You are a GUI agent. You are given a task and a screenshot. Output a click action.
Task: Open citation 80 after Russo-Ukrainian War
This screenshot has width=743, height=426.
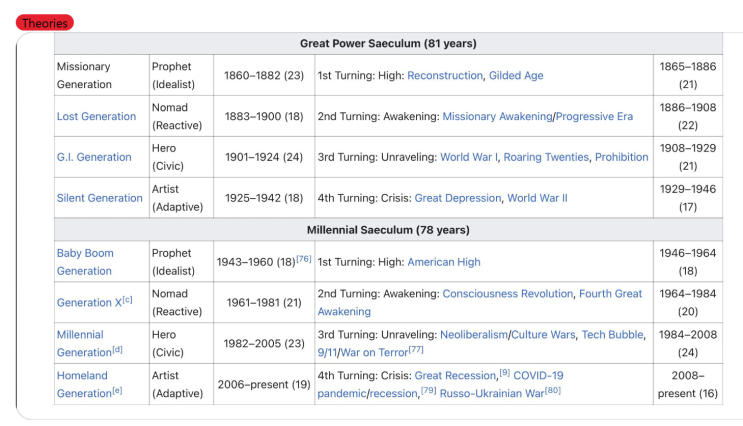coord(553,390)
